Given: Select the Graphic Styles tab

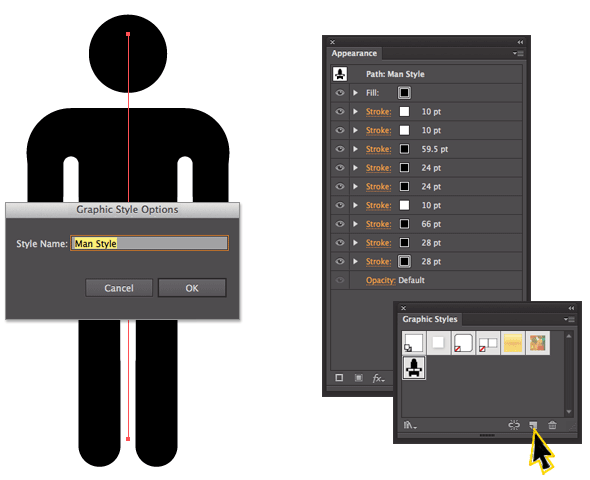Looking at the screenshot, I should pyautogui.click(x=430, y=319).
